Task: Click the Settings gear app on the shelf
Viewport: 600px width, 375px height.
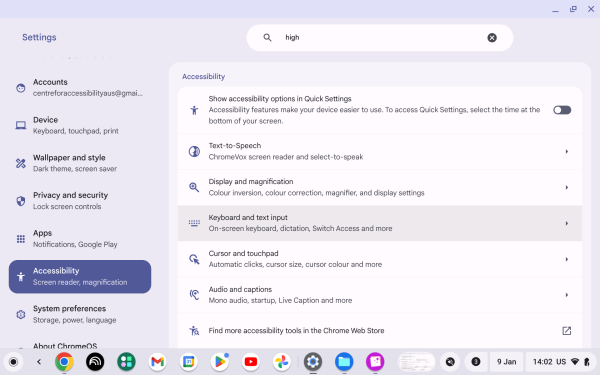Action: pyautogui.click(x=313, y=362)
